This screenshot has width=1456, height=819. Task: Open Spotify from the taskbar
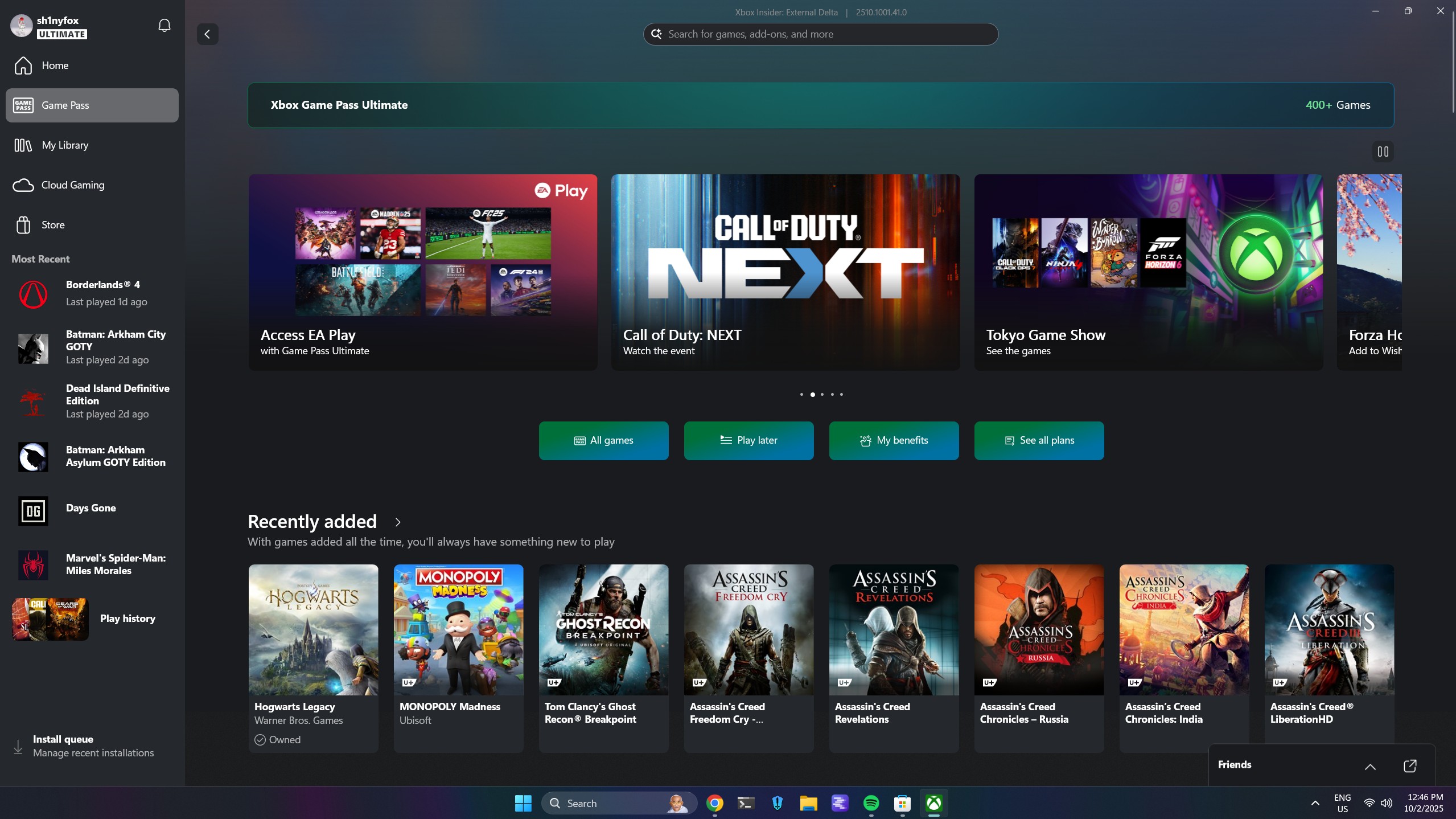coord(871,803)
